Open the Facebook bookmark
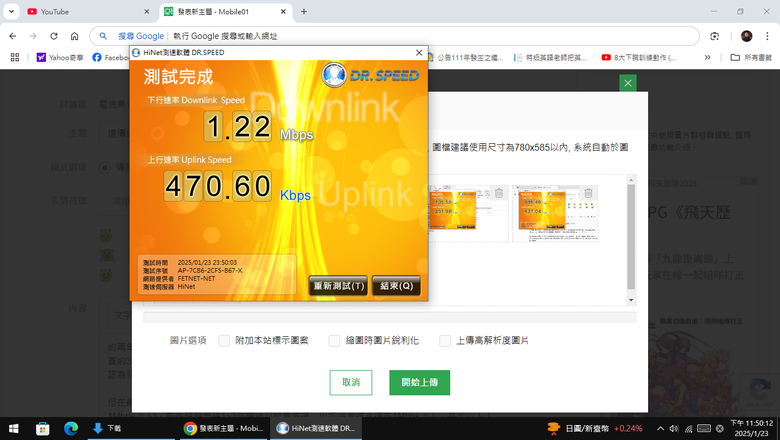This screenshot has height=440, width=780. point(110,57)
